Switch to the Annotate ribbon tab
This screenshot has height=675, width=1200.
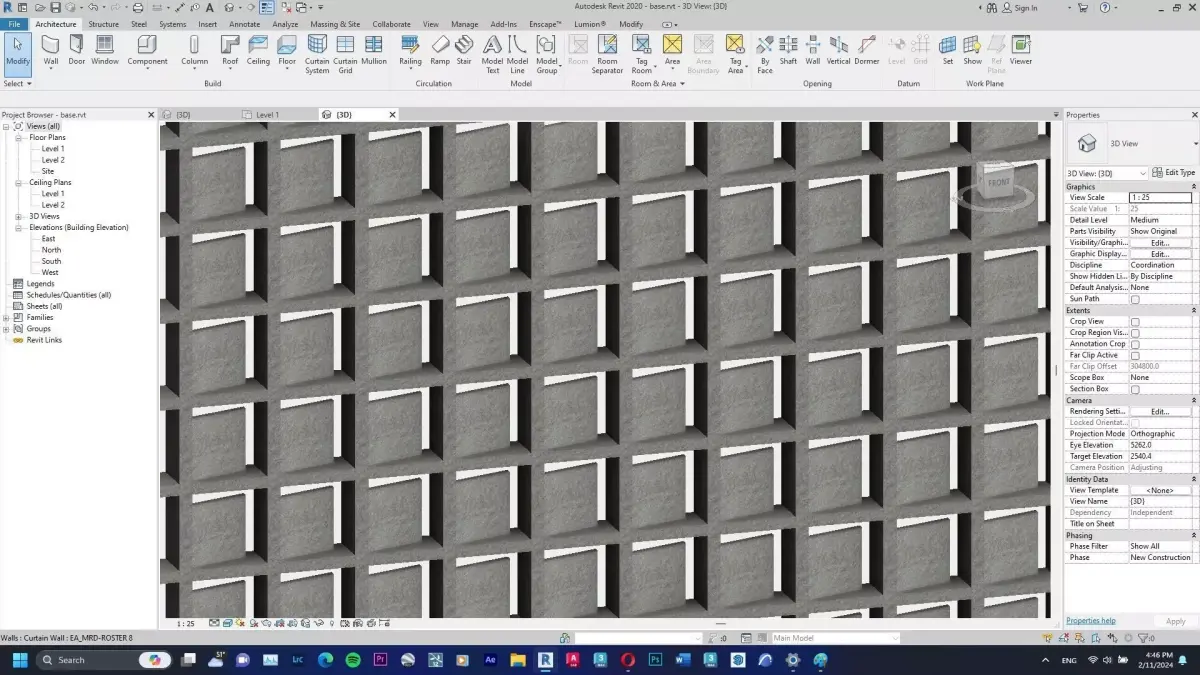click(x=244, y=24)
